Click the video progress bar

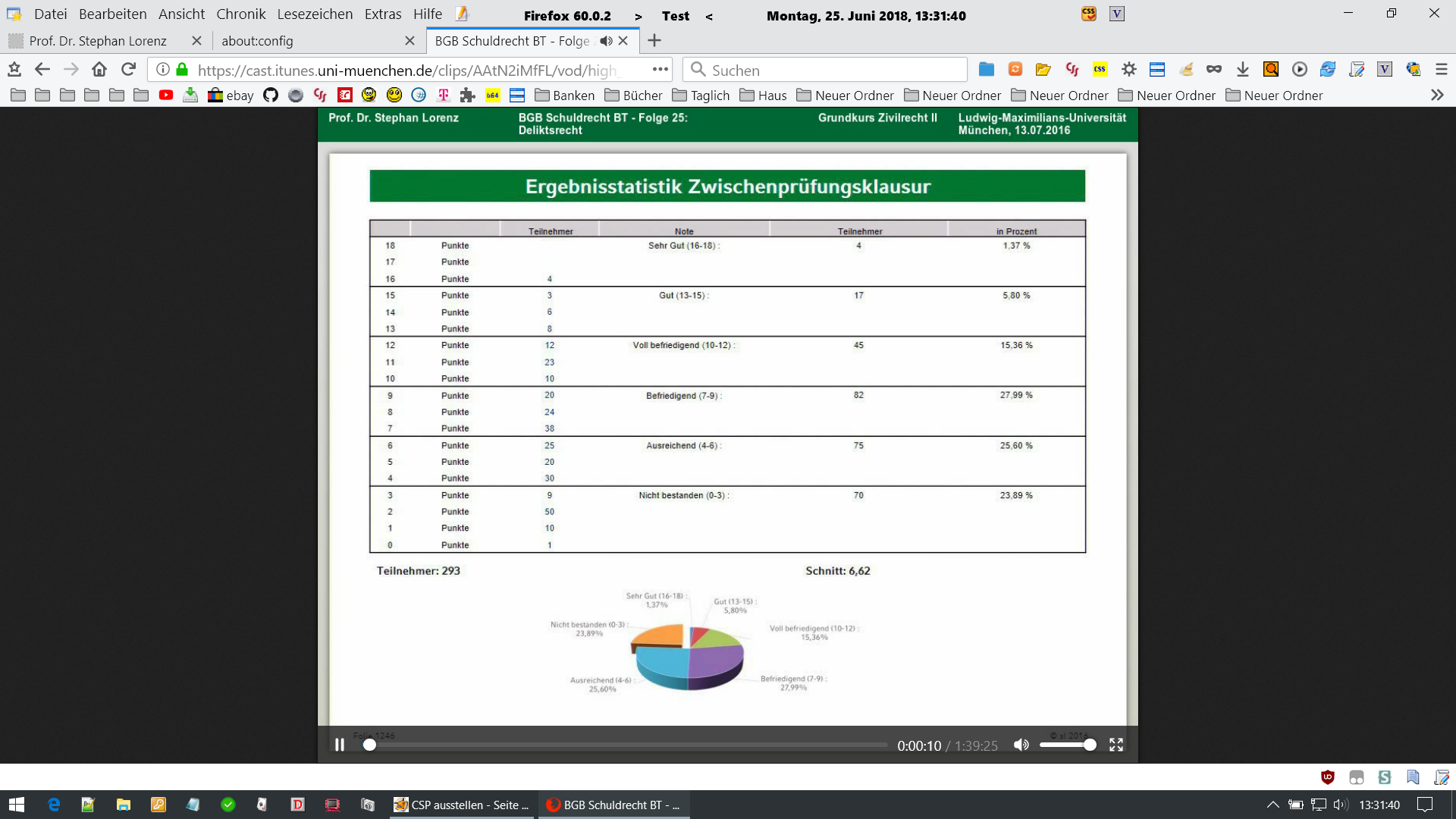(x=628, y=745)
